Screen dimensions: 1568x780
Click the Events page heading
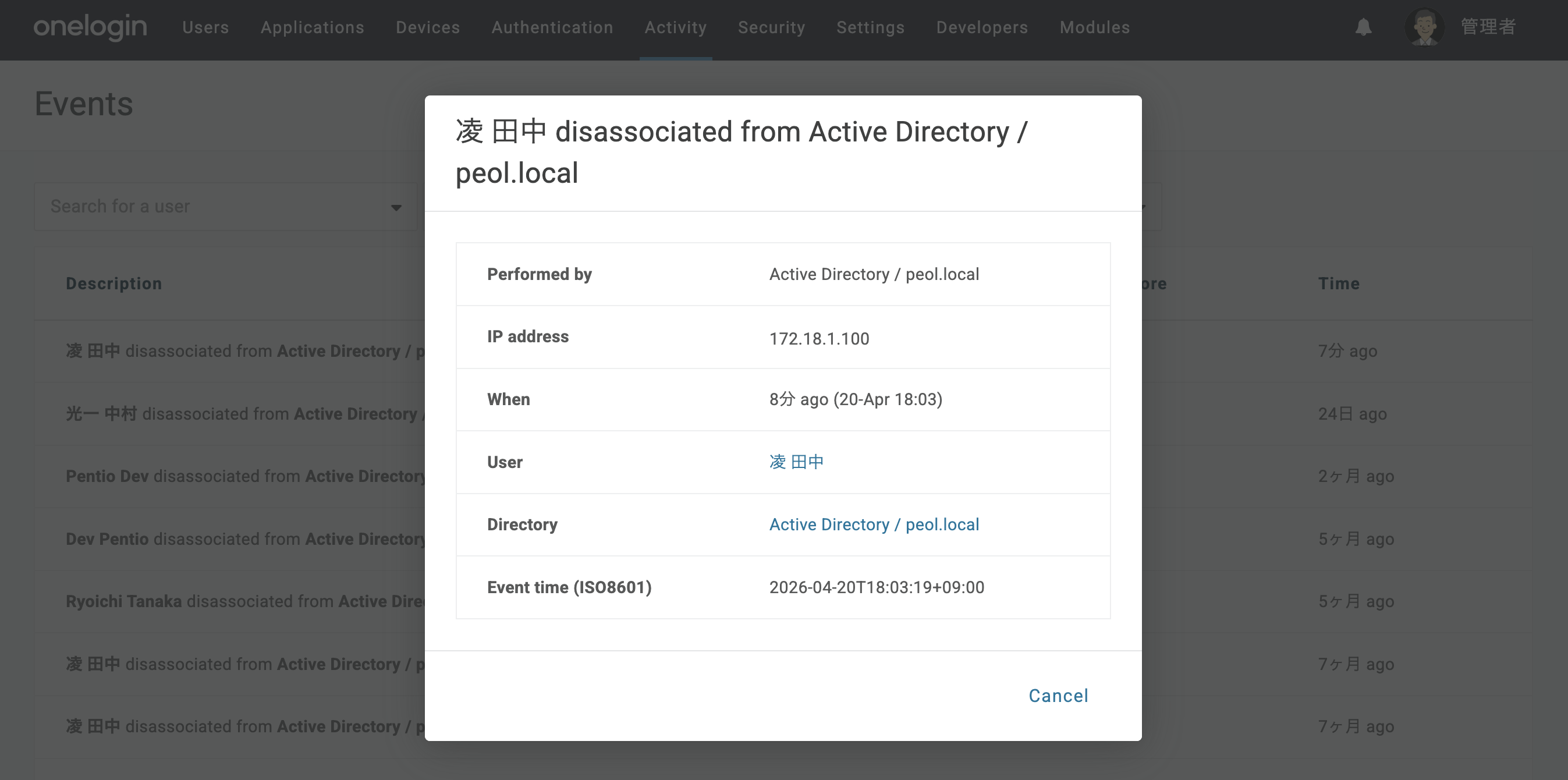pyautogui.click(x=84, y=104)
